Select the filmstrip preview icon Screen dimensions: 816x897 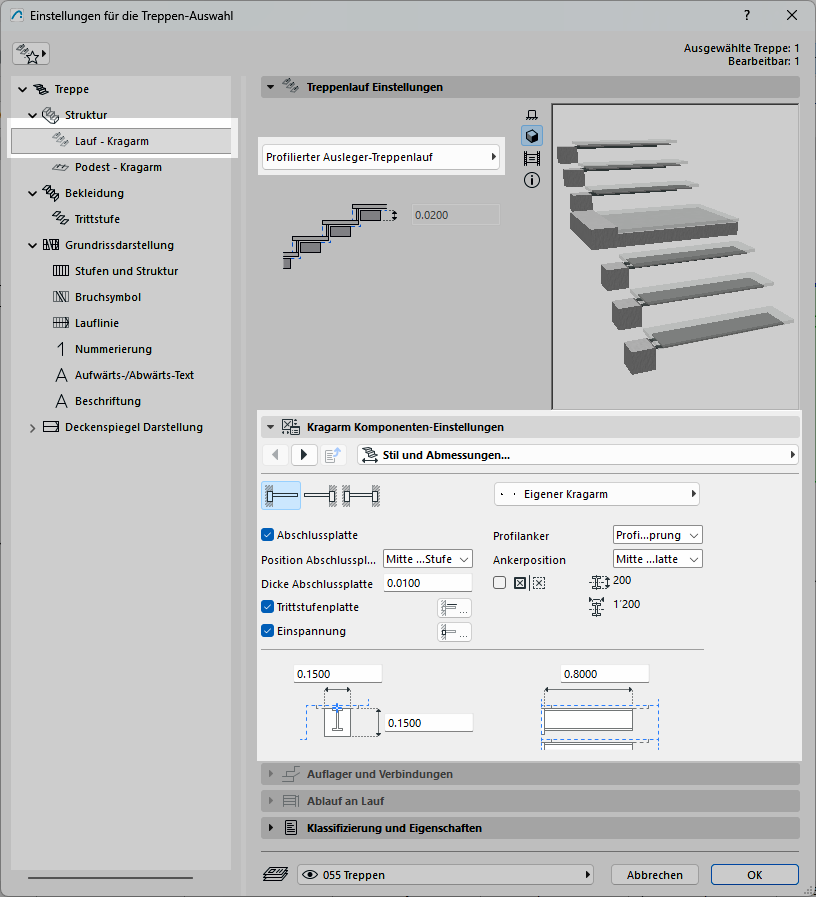pos(532,158)
